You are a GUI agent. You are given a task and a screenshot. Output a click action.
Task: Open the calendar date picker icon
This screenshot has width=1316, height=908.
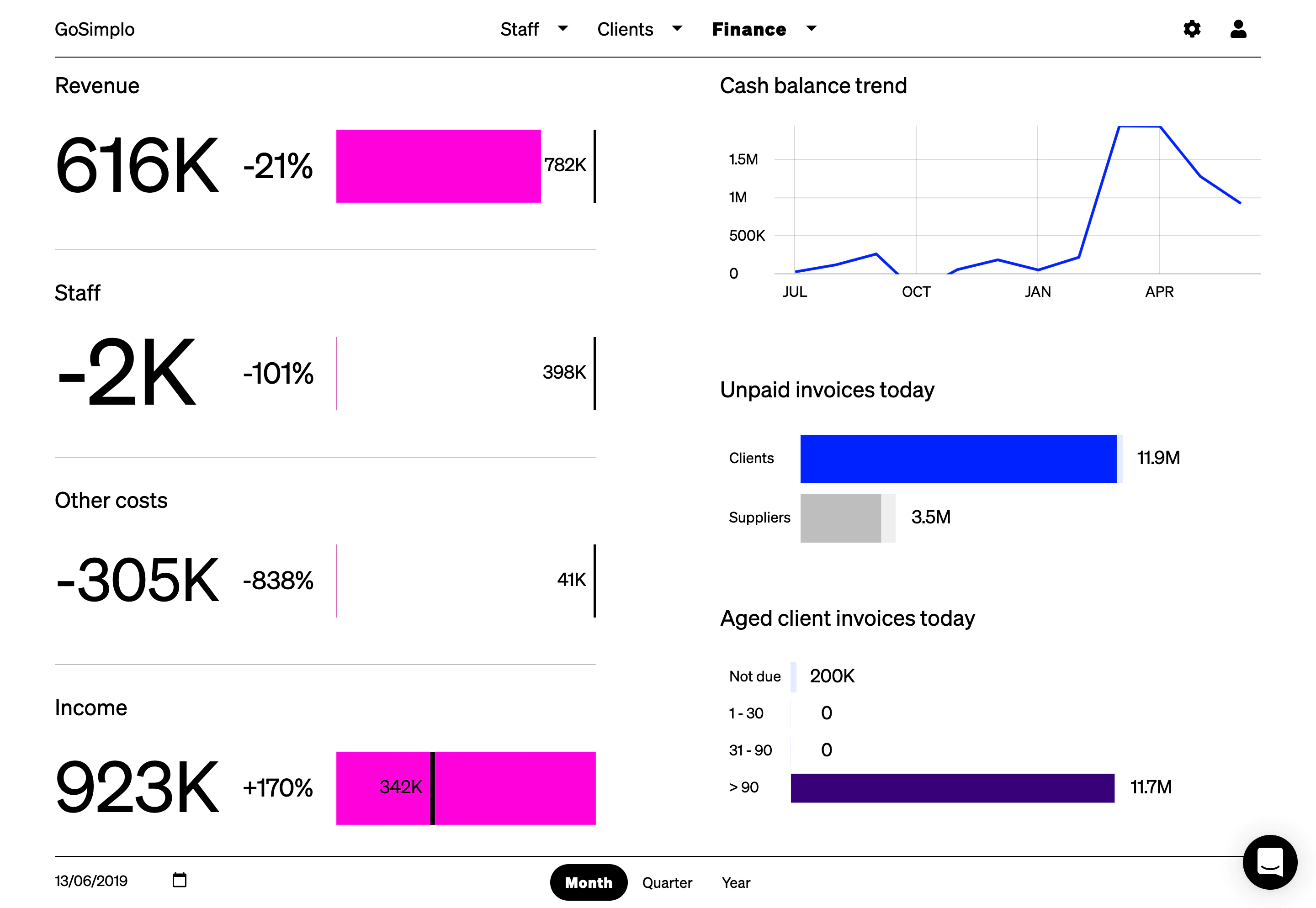click(179, 880)
